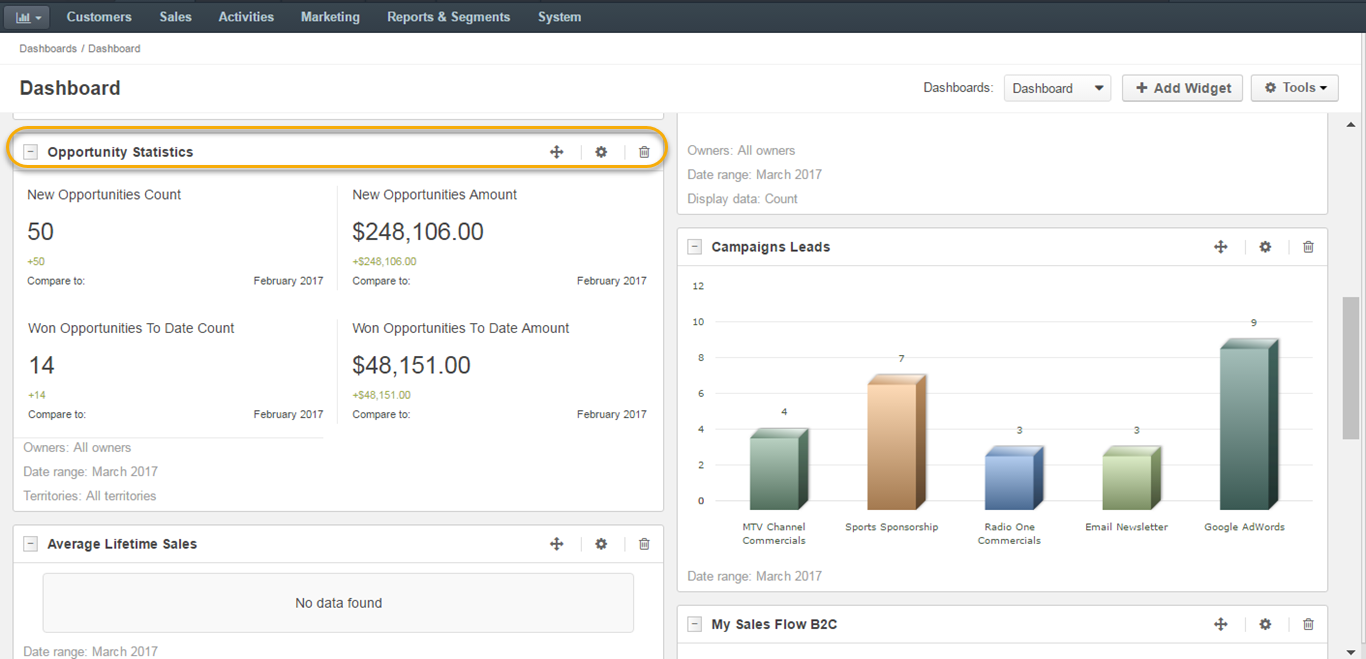
Task: Expand the Tools dropdown button
Action: click(1295, 88)
